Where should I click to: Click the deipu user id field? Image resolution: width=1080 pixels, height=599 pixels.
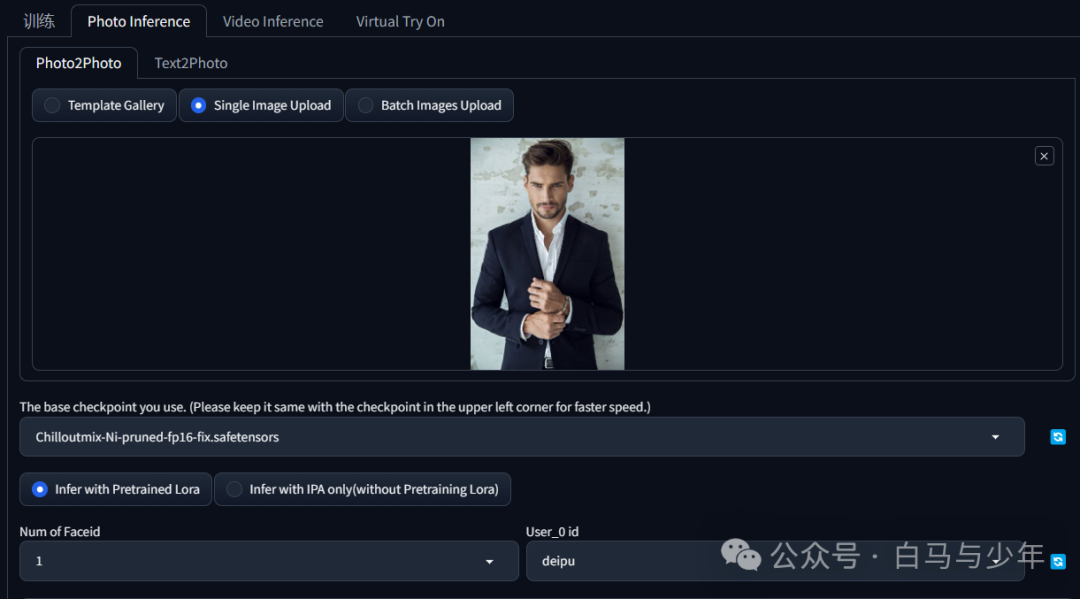[775, 561]
